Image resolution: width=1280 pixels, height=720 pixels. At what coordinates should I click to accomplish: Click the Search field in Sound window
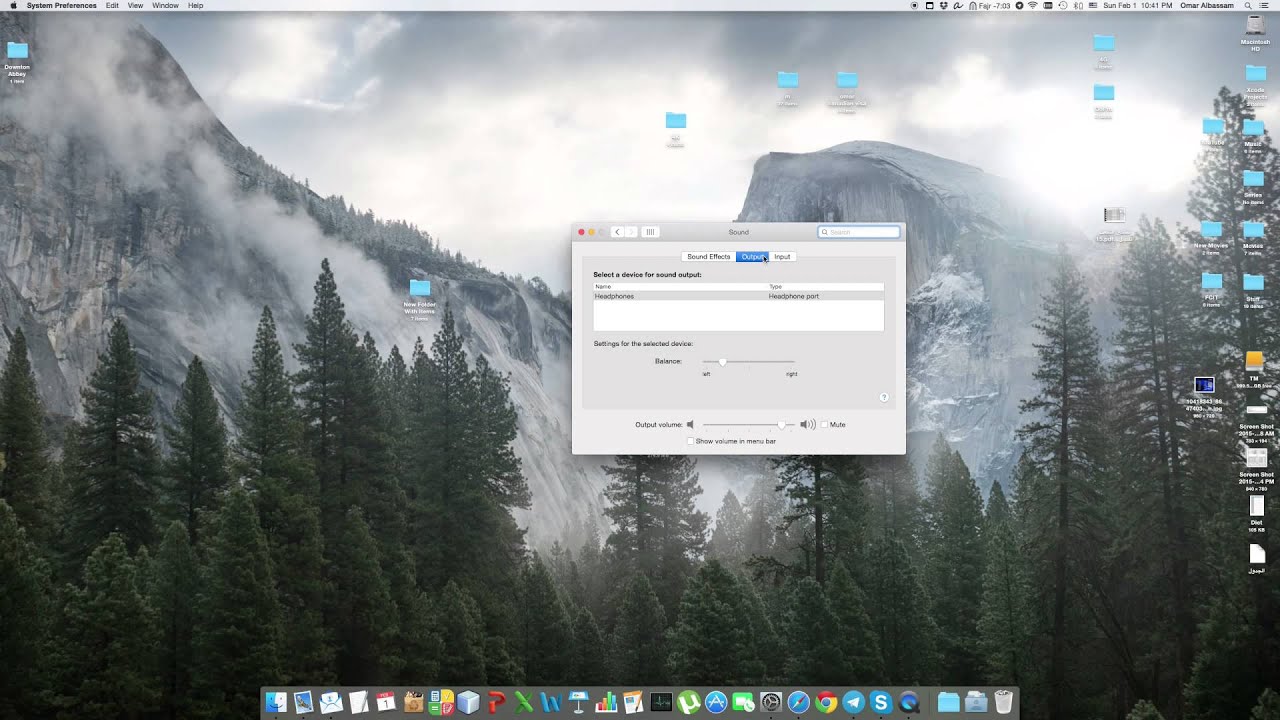coord(859,232)
